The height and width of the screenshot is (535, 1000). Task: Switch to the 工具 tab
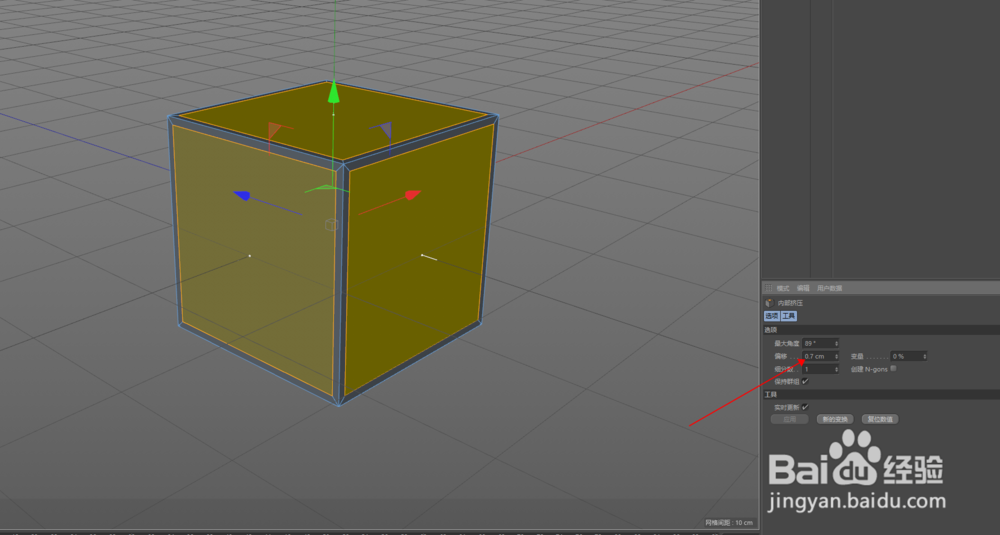789,316
